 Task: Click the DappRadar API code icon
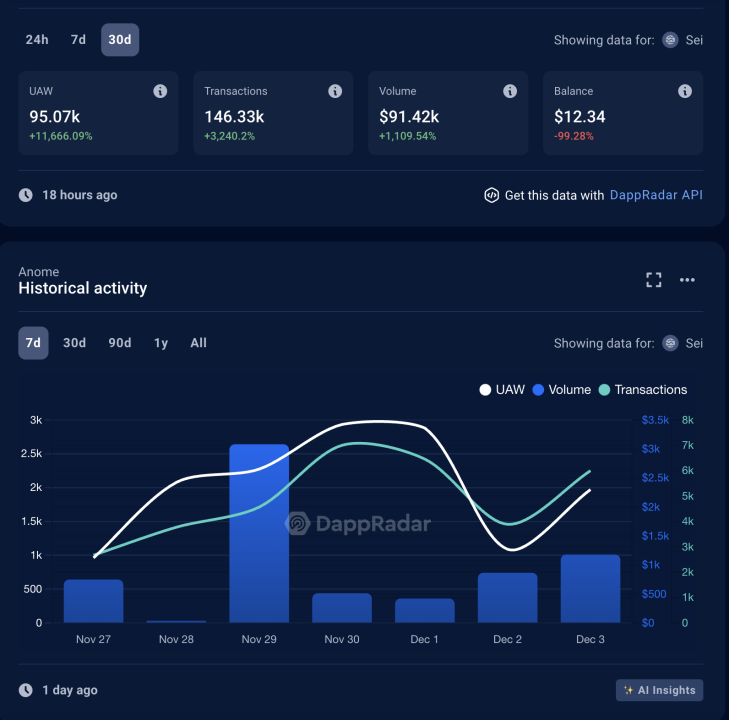(x=491, y=195)
